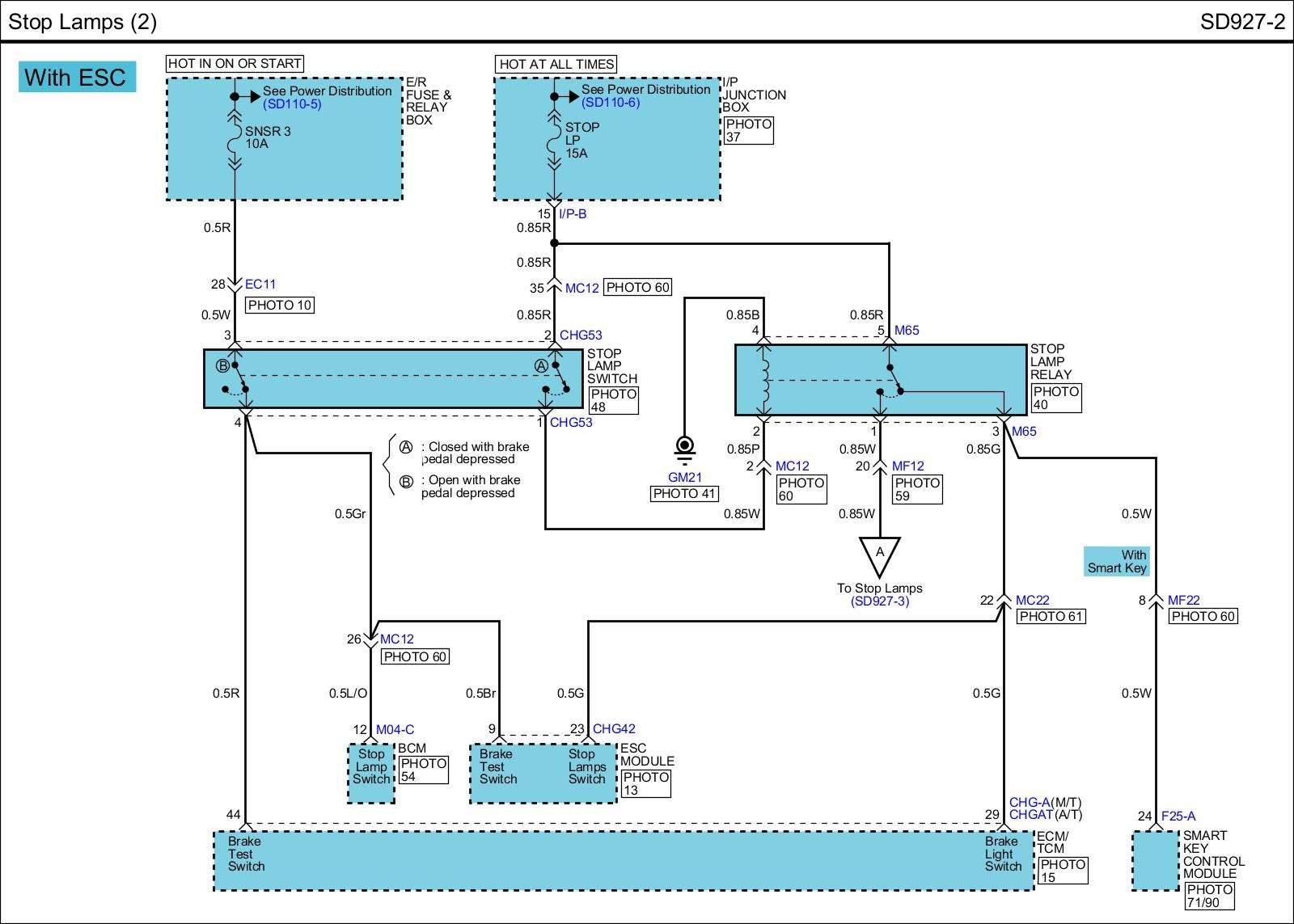
Task: Open PHOTO 41 below GM21 ground
Action: point(685,494)
